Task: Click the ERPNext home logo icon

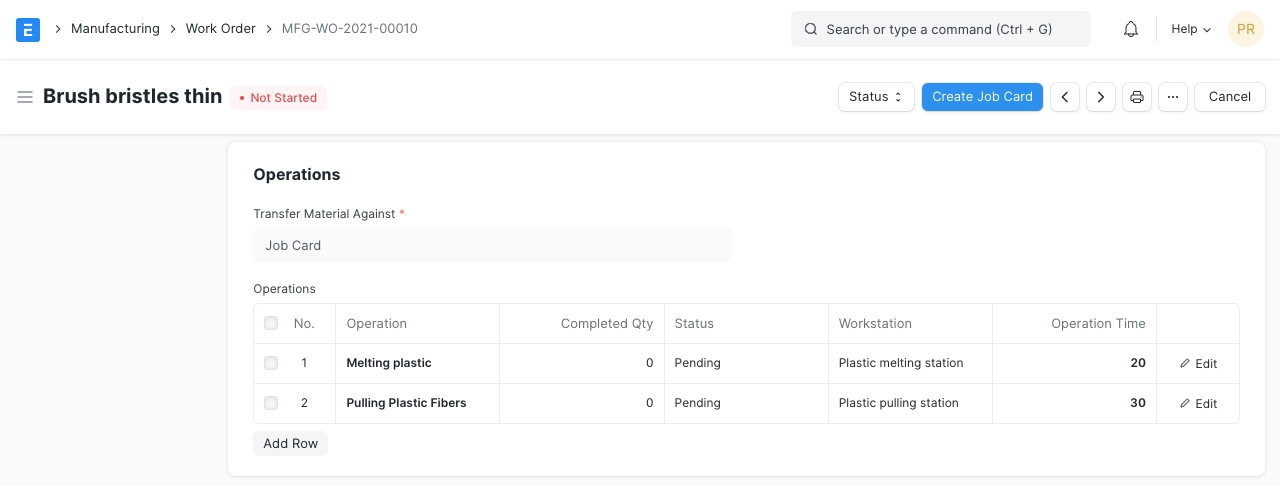Action: click(28, 29)
